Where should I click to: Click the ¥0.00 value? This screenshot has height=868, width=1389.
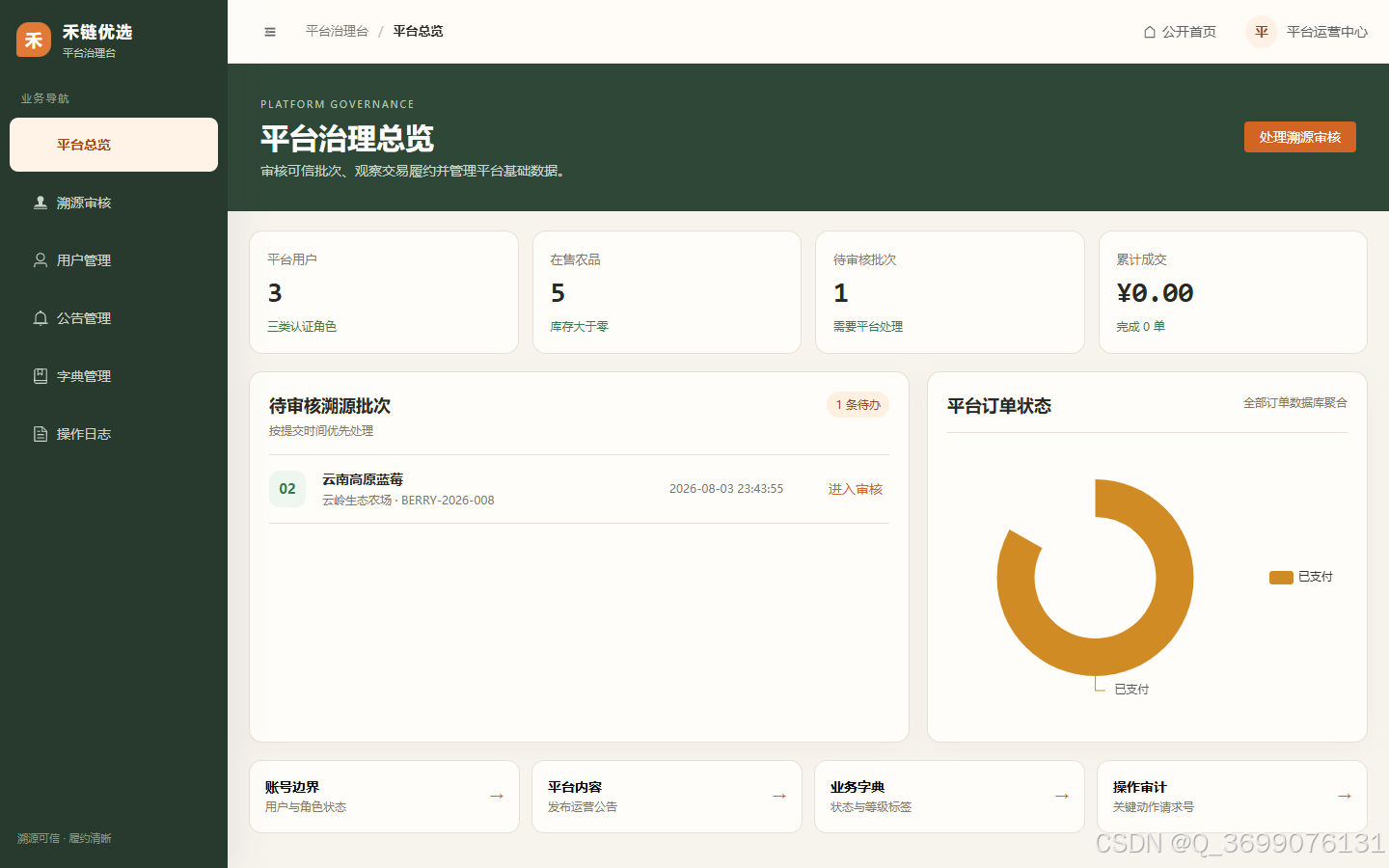[1155, 293]
